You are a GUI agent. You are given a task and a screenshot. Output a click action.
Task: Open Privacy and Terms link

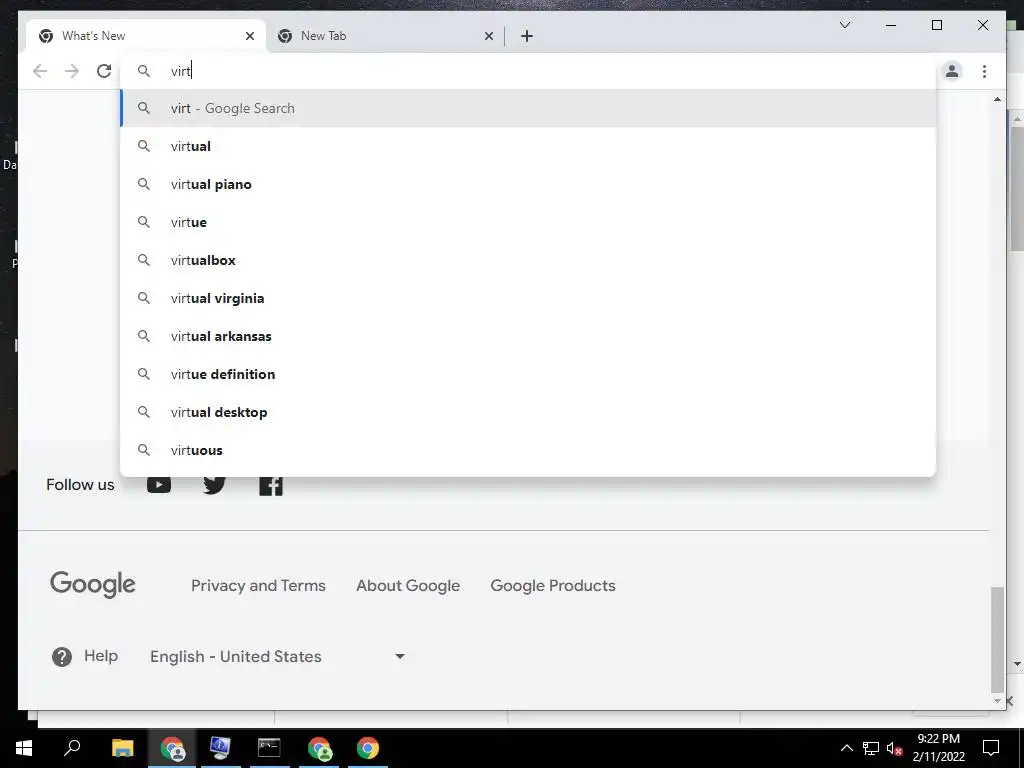click(x=258, y=585)
